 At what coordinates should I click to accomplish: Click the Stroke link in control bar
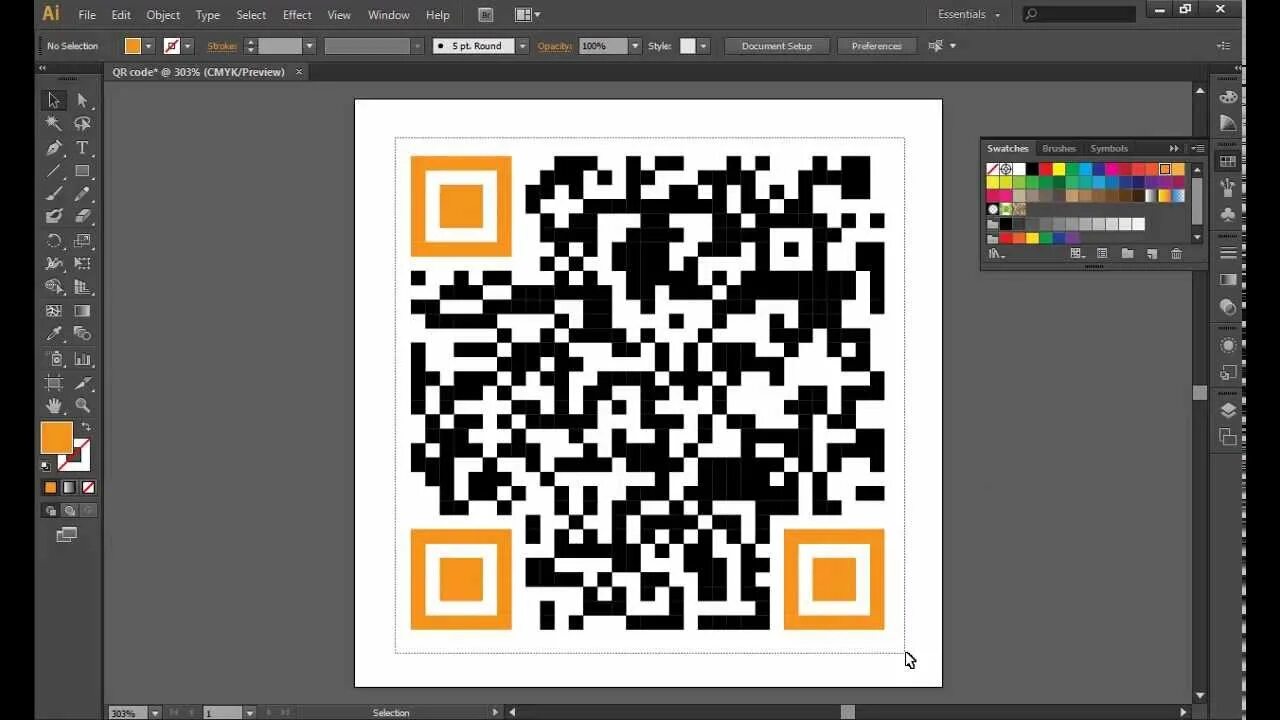(222, 46)
